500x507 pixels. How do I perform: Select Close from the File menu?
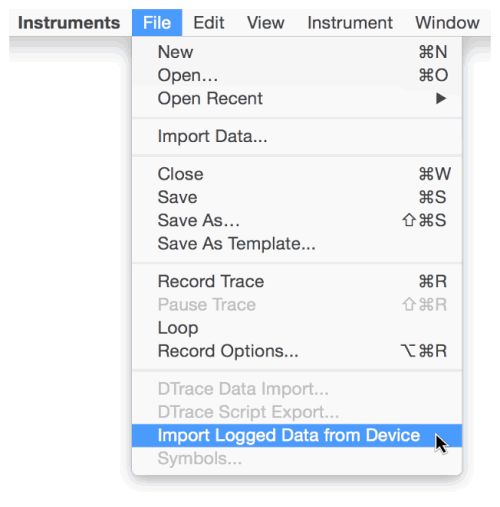[297, 174]
